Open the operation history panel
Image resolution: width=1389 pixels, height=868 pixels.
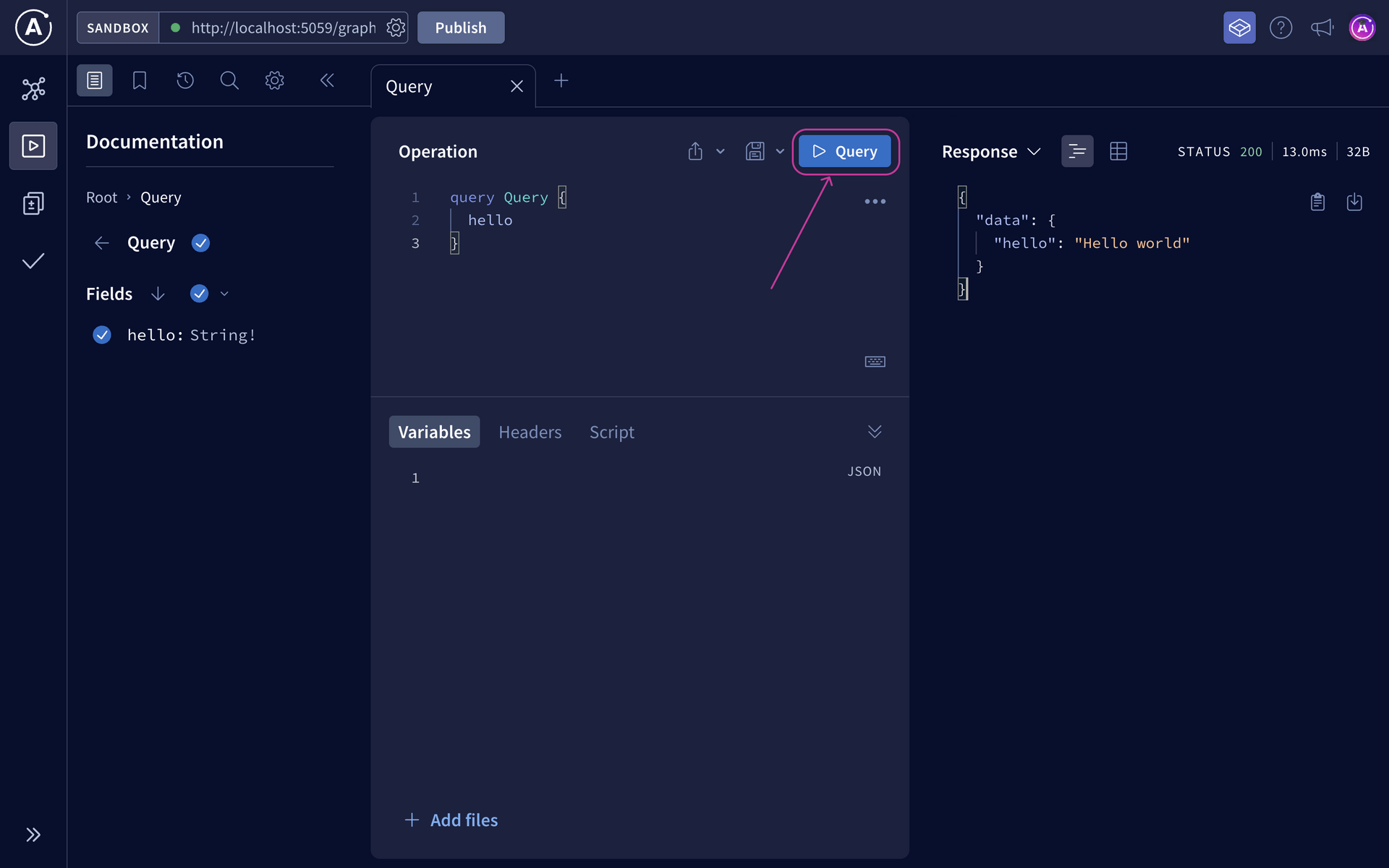click(184, 80)
